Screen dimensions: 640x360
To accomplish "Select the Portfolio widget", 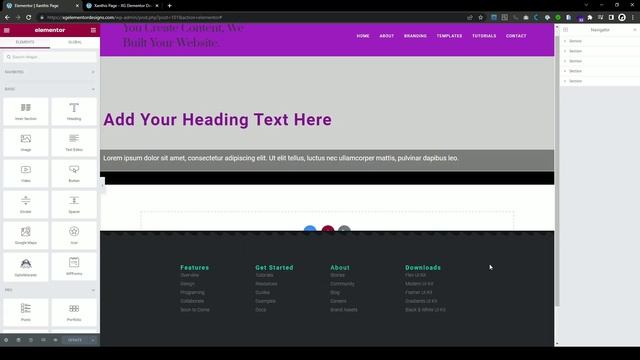I will click(74, 312).
